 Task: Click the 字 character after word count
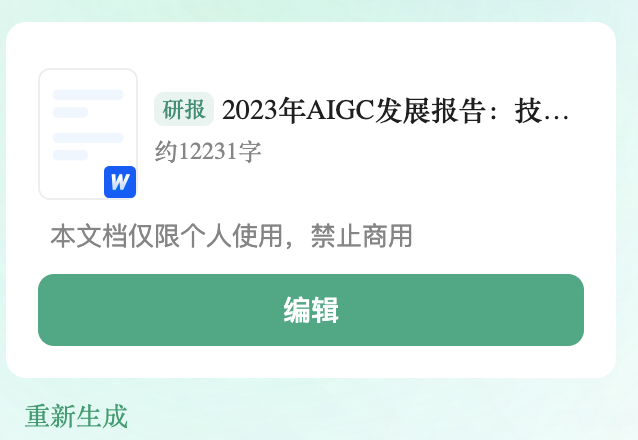(250, 152)
